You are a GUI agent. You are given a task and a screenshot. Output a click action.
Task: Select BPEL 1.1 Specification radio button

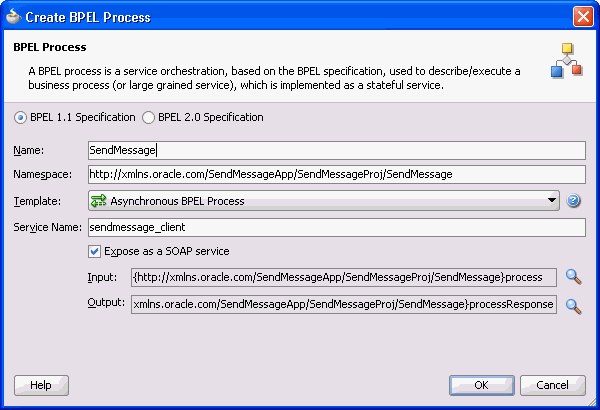[20, 117]
